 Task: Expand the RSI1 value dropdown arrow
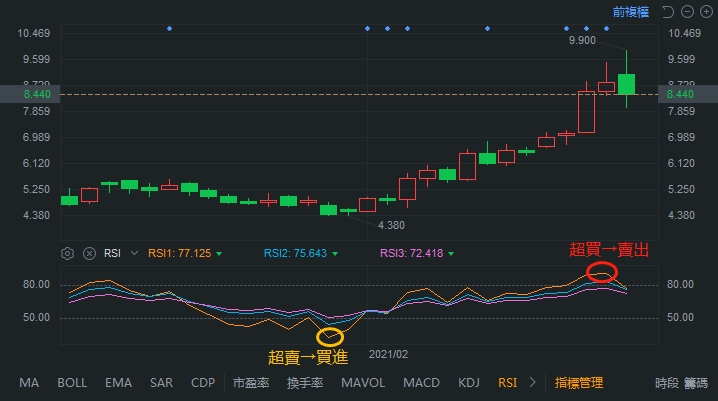[219, 254]
